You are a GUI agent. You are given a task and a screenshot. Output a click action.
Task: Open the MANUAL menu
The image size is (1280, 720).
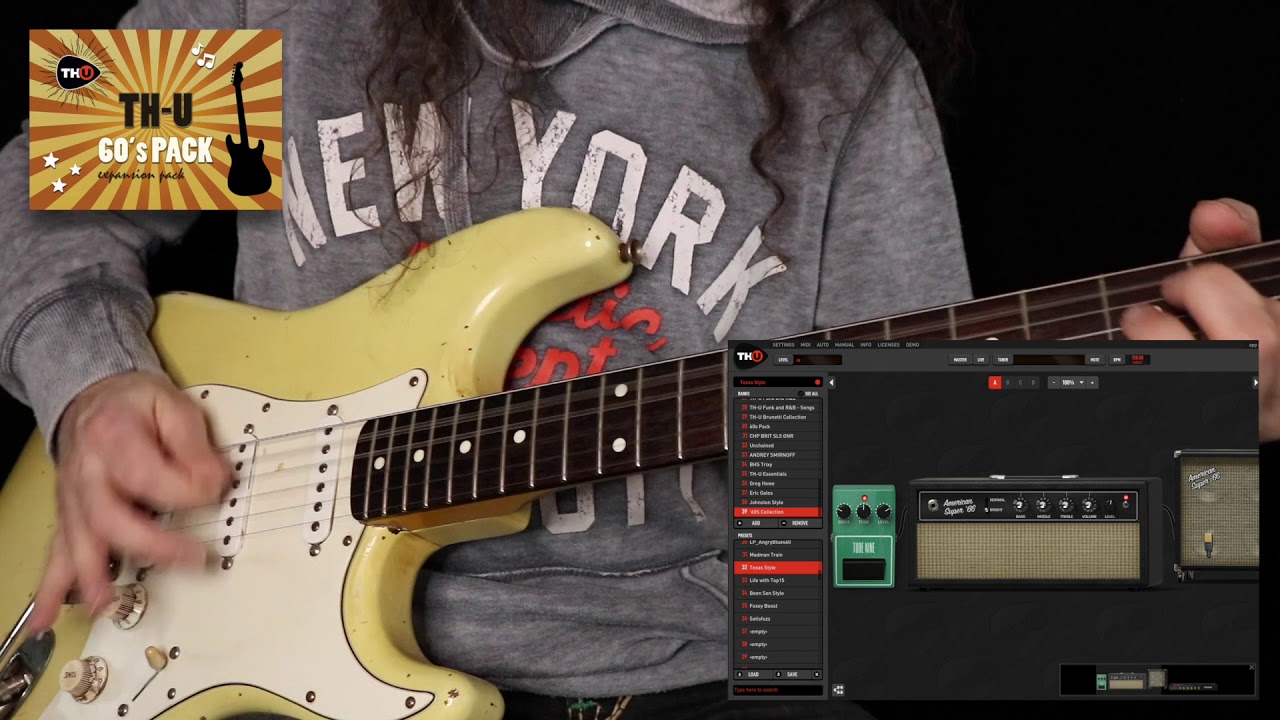[x=844, y=345]
